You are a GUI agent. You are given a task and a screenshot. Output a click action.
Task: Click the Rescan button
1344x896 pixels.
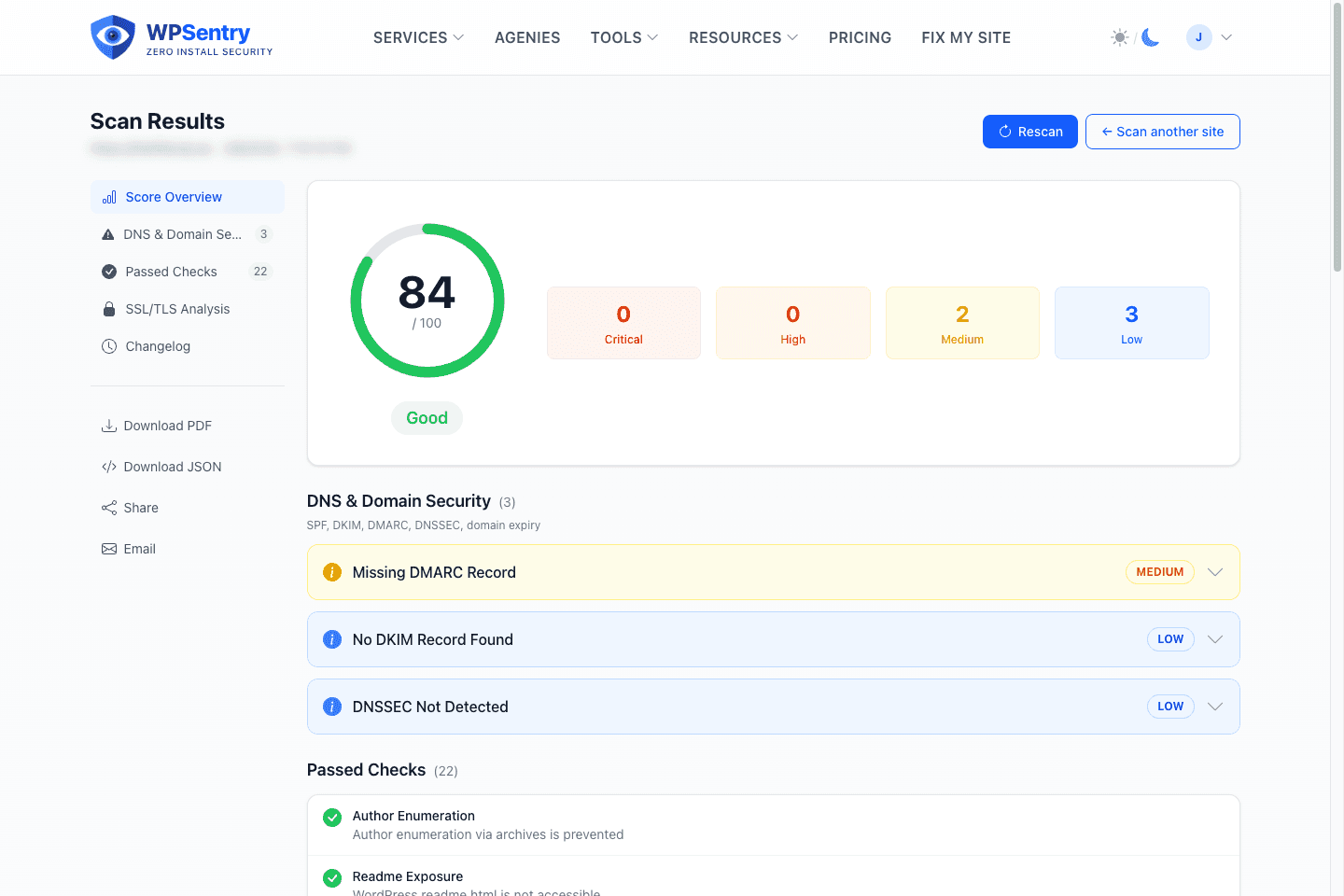click(1030, 132)
